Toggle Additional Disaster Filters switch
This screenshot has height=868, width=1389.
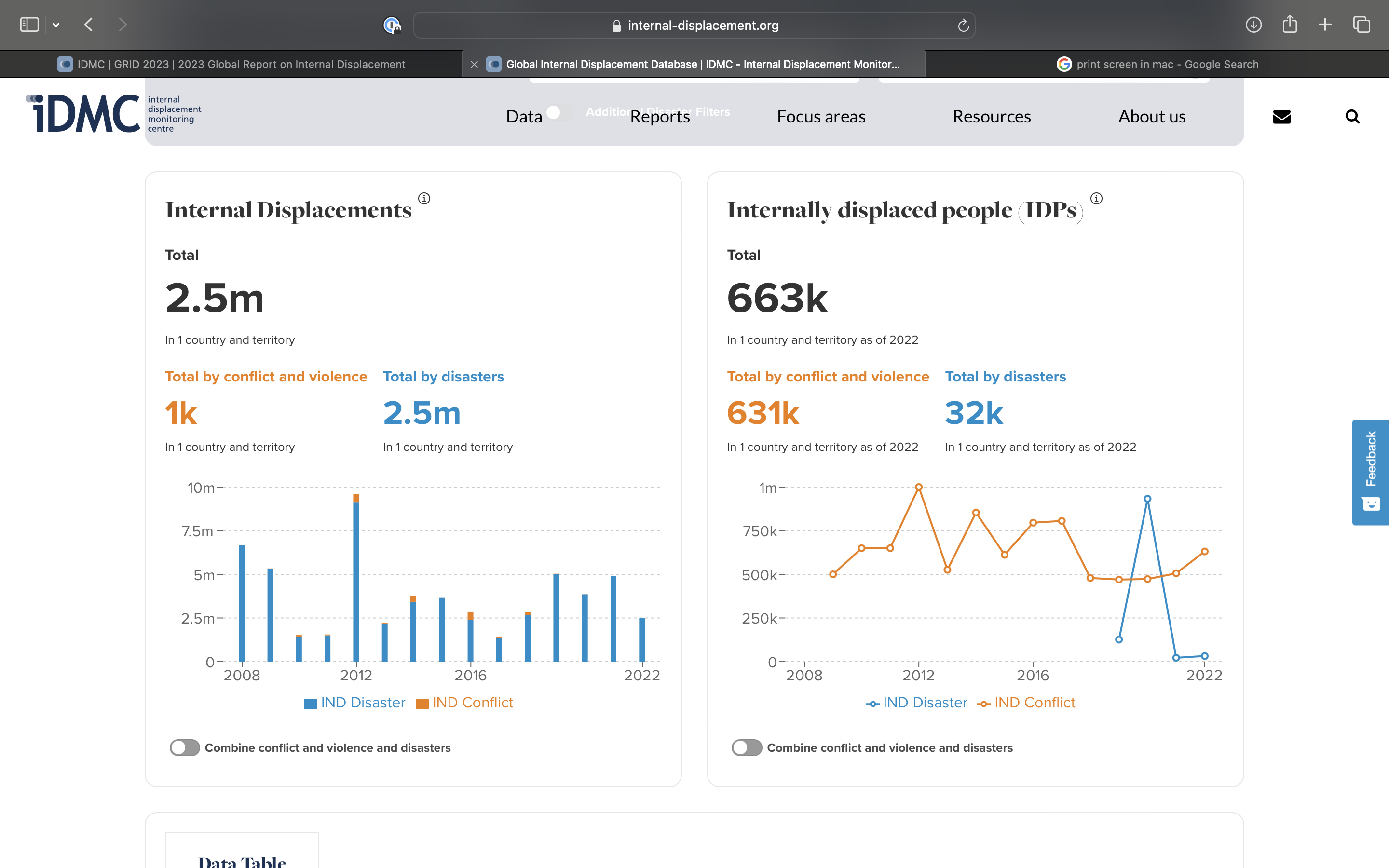coord(558,112)
